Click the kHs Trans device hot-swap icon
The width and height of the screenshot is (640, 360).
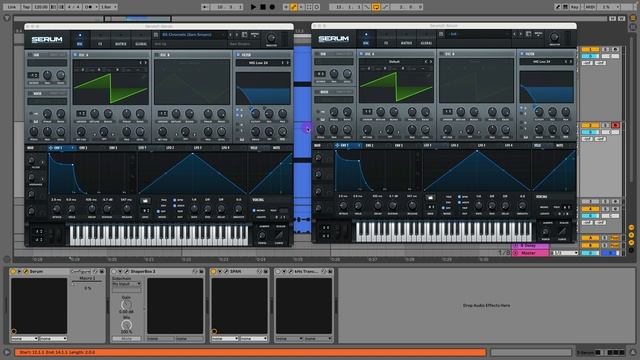(x=324, y=271)
